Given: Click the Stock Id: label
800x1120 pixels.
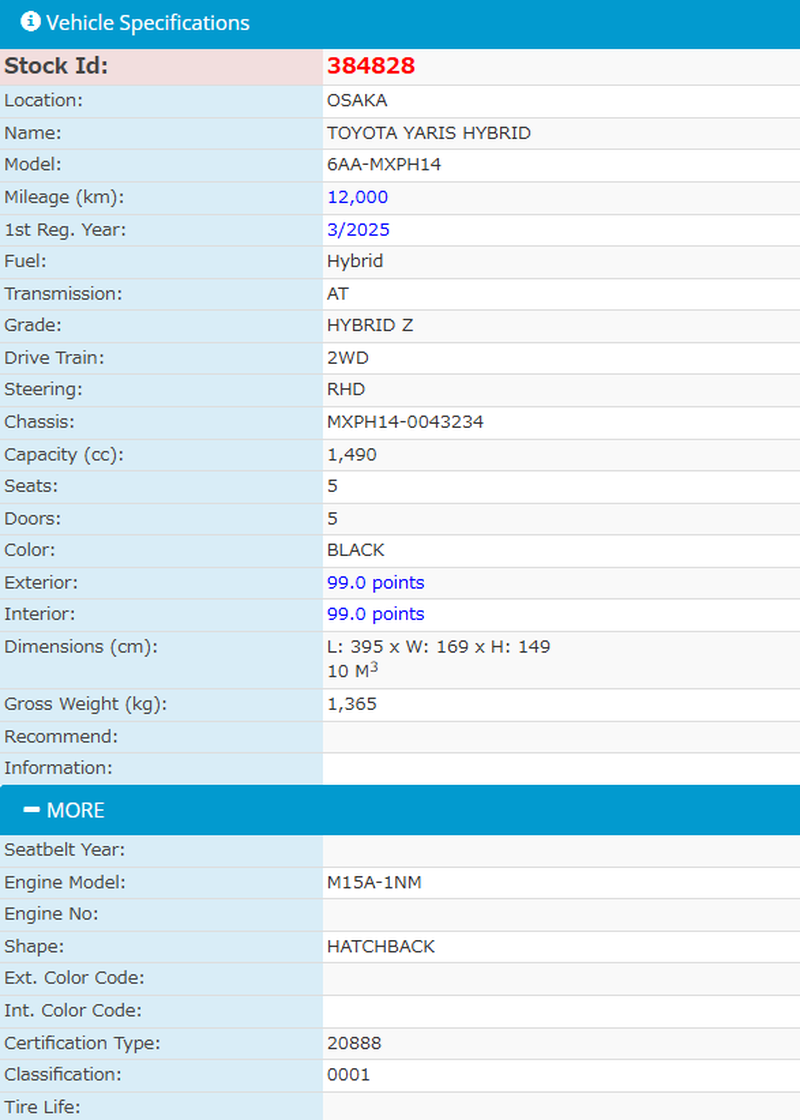Looking at the screenshot, I should click(56, 66).
